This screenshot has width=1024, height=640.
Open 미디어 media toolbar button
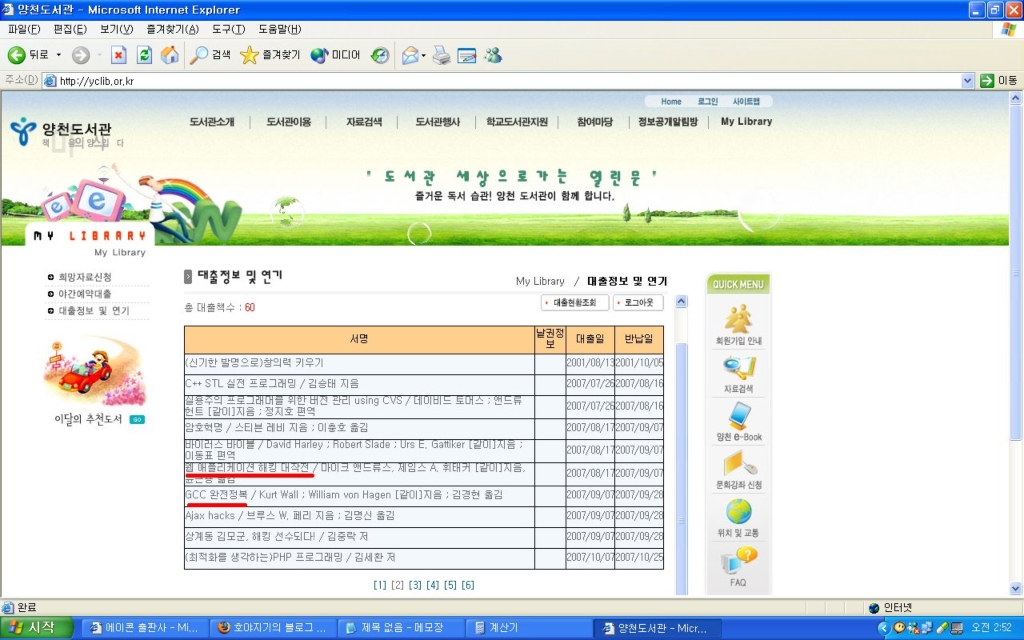336,56
